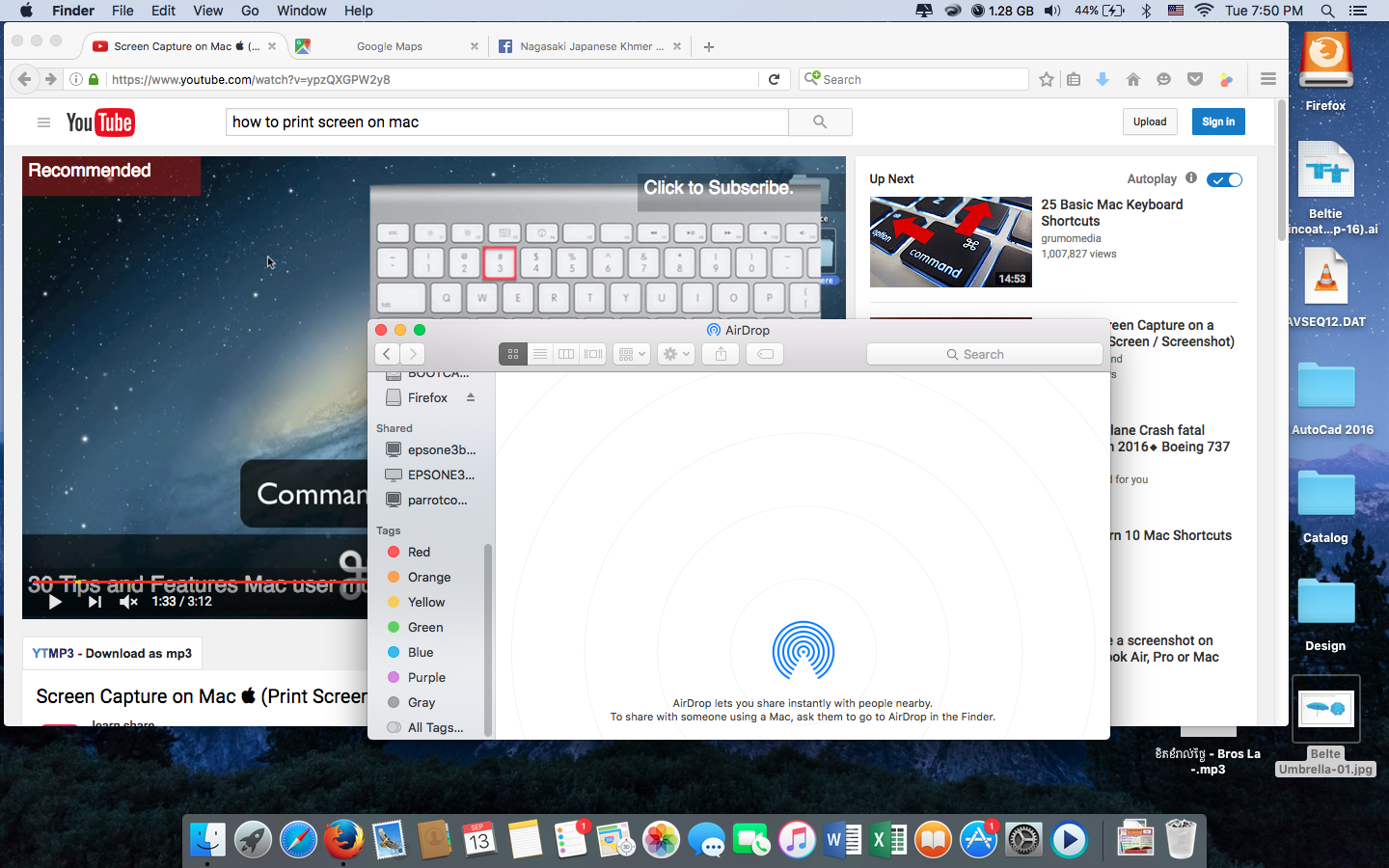Skip to the next YouTube video
The height and width of the screenshot is (868, 1389).
94,602
